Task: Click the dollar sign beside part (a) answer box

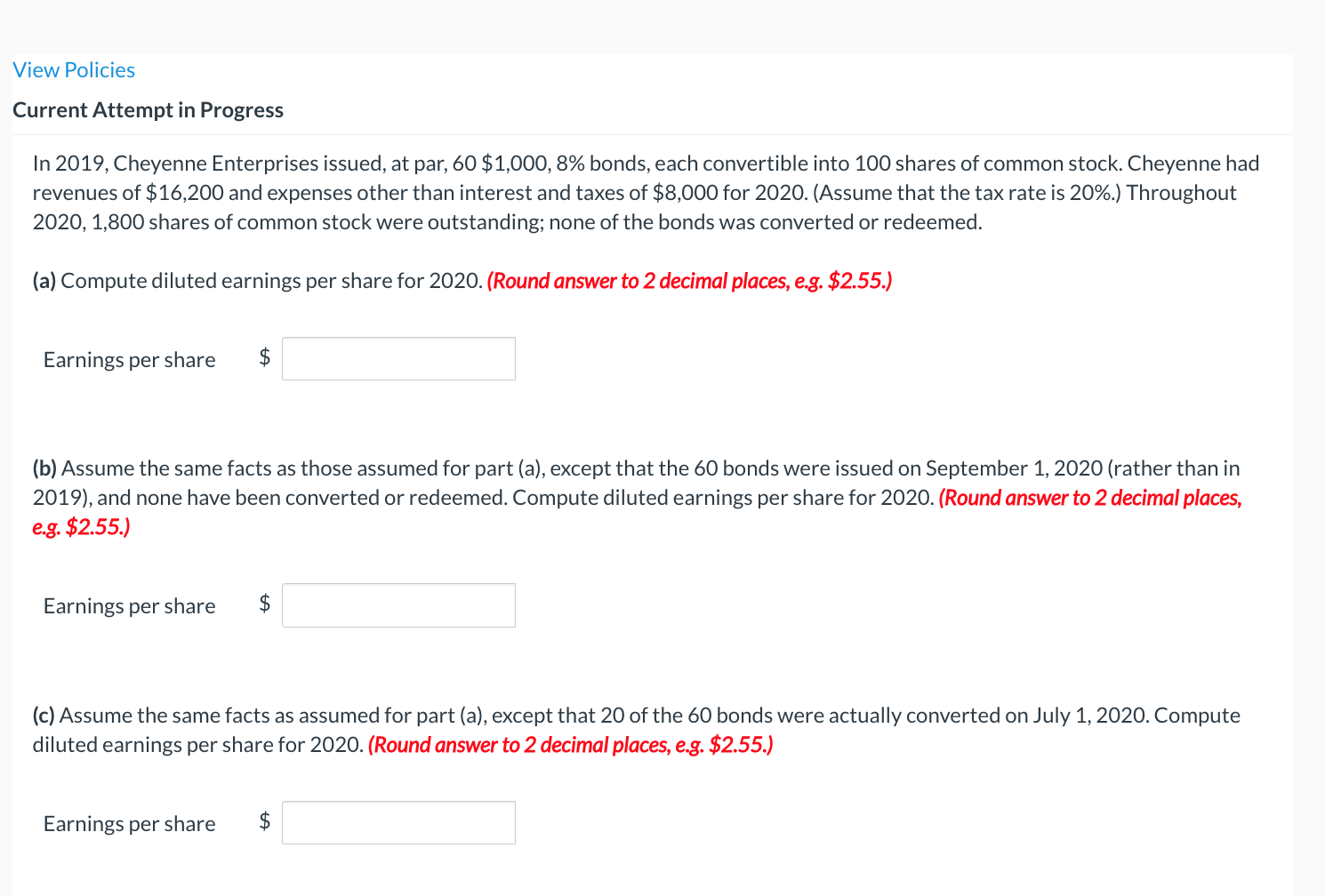Action: point(264,358)
